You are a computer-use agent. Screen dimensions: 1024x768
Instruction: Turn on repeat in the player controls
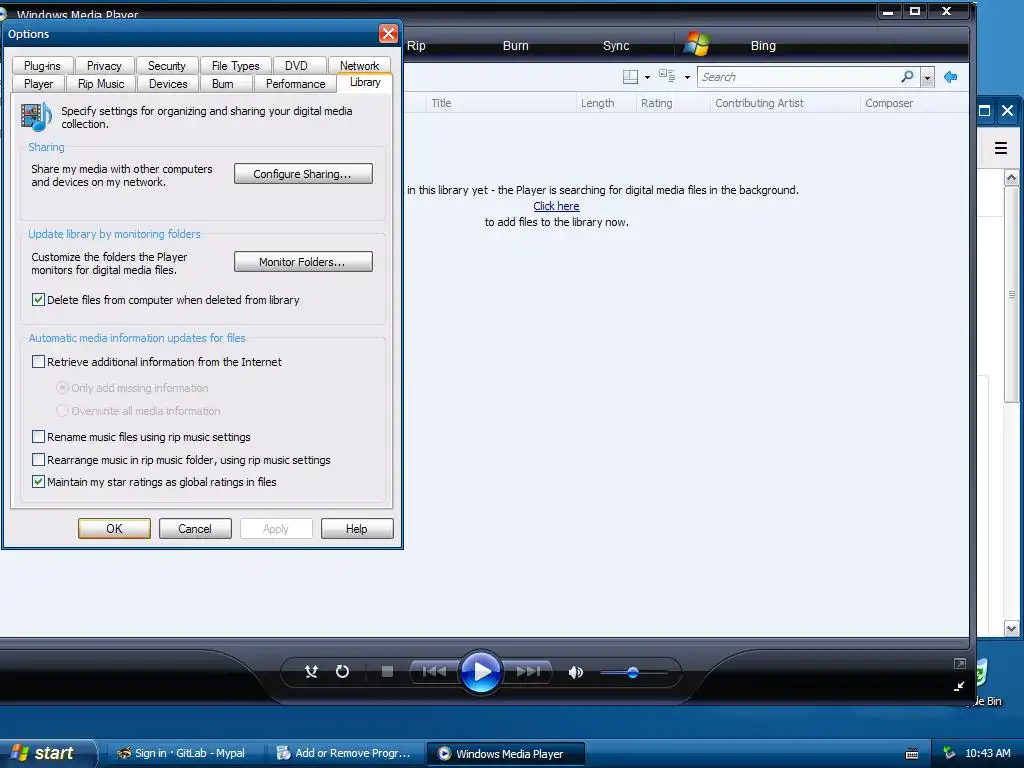342,671
